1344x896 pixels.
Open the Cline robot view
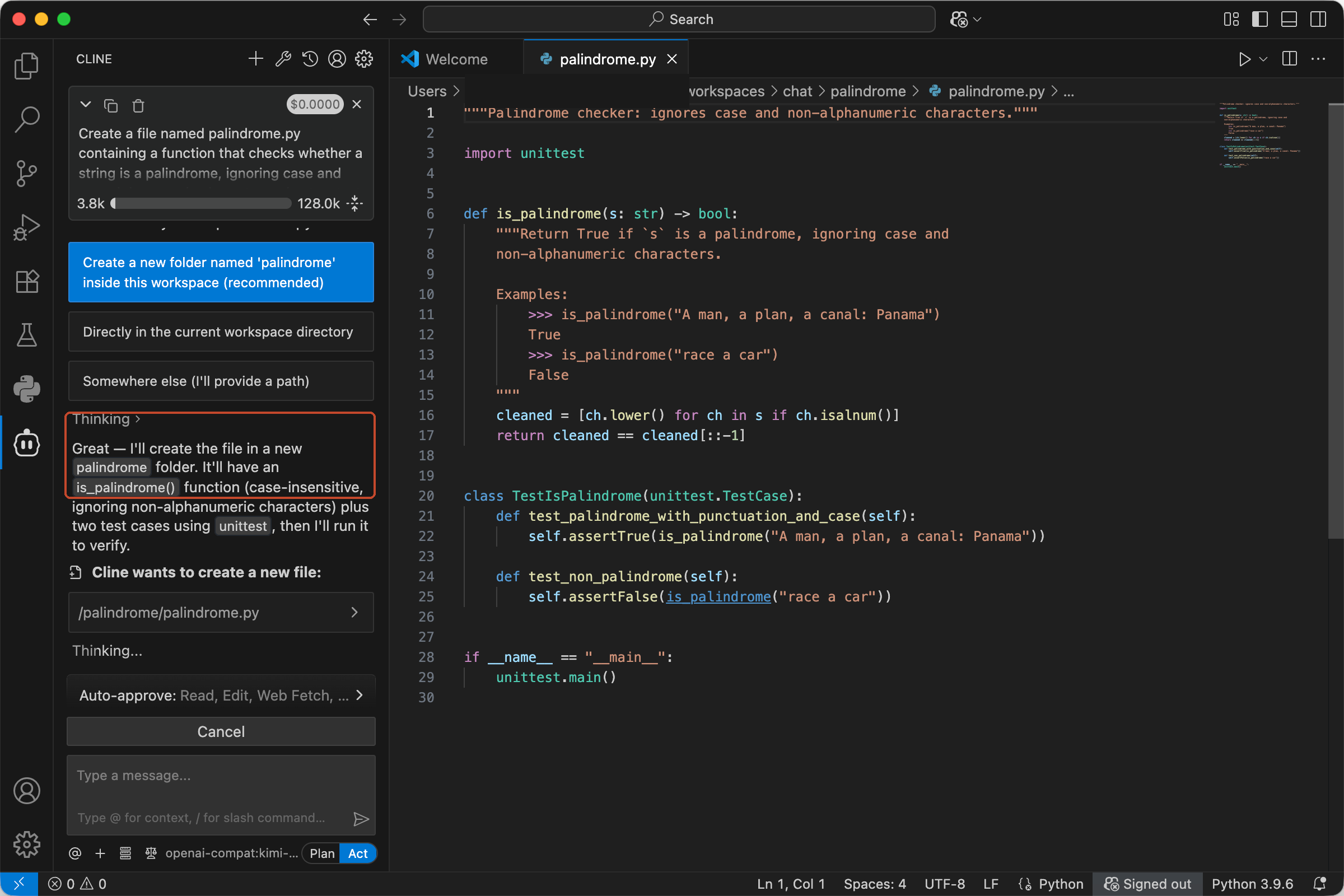(x=26, y=444)
